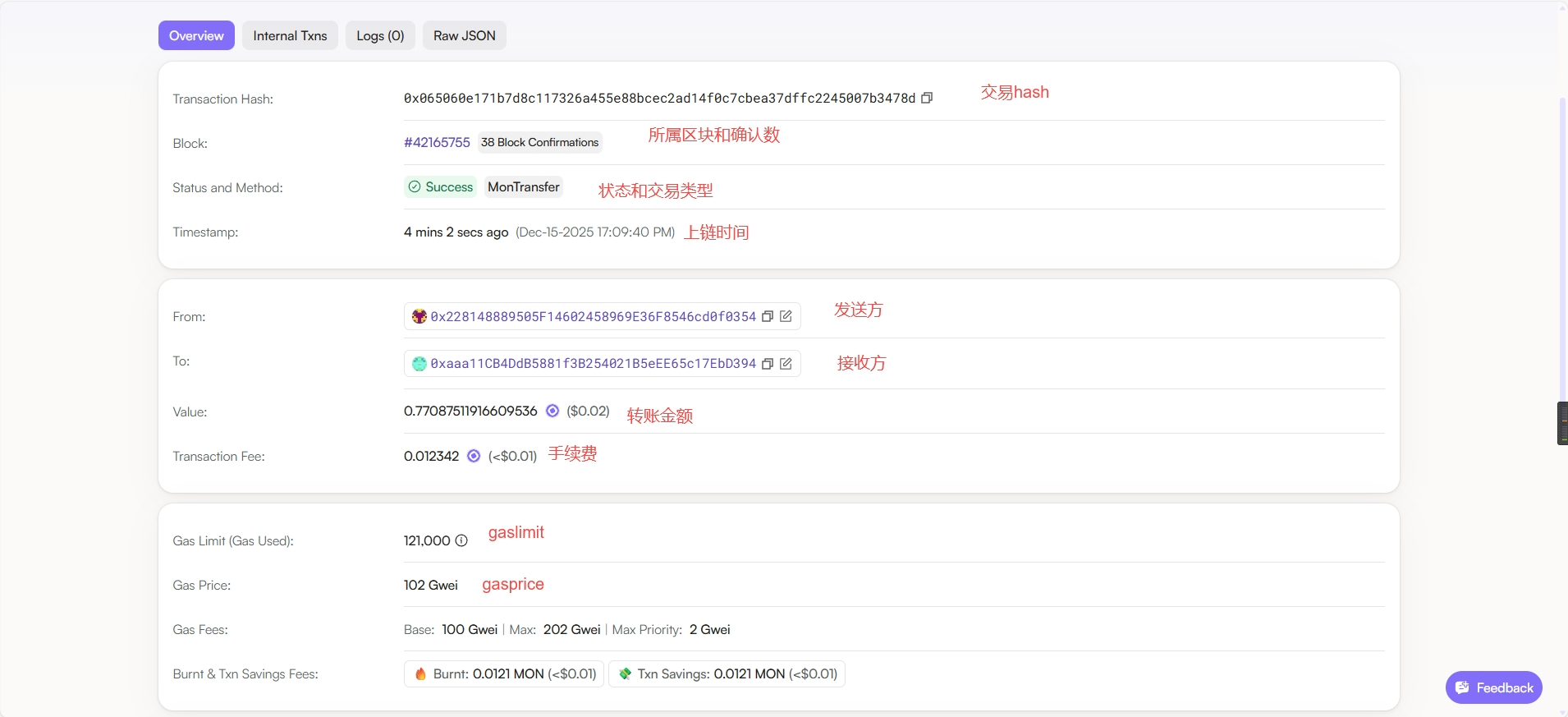Viewport: 1568px width, 717px height.
Task: Click the Burnt fee flame badge
Action: click(504, 673)
